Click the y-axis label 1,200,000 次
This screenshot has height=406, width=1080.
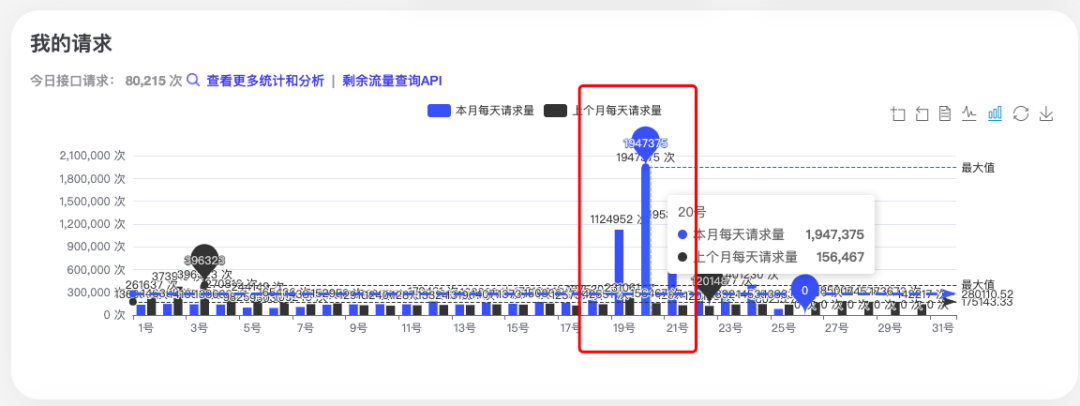tap(92, 224)
